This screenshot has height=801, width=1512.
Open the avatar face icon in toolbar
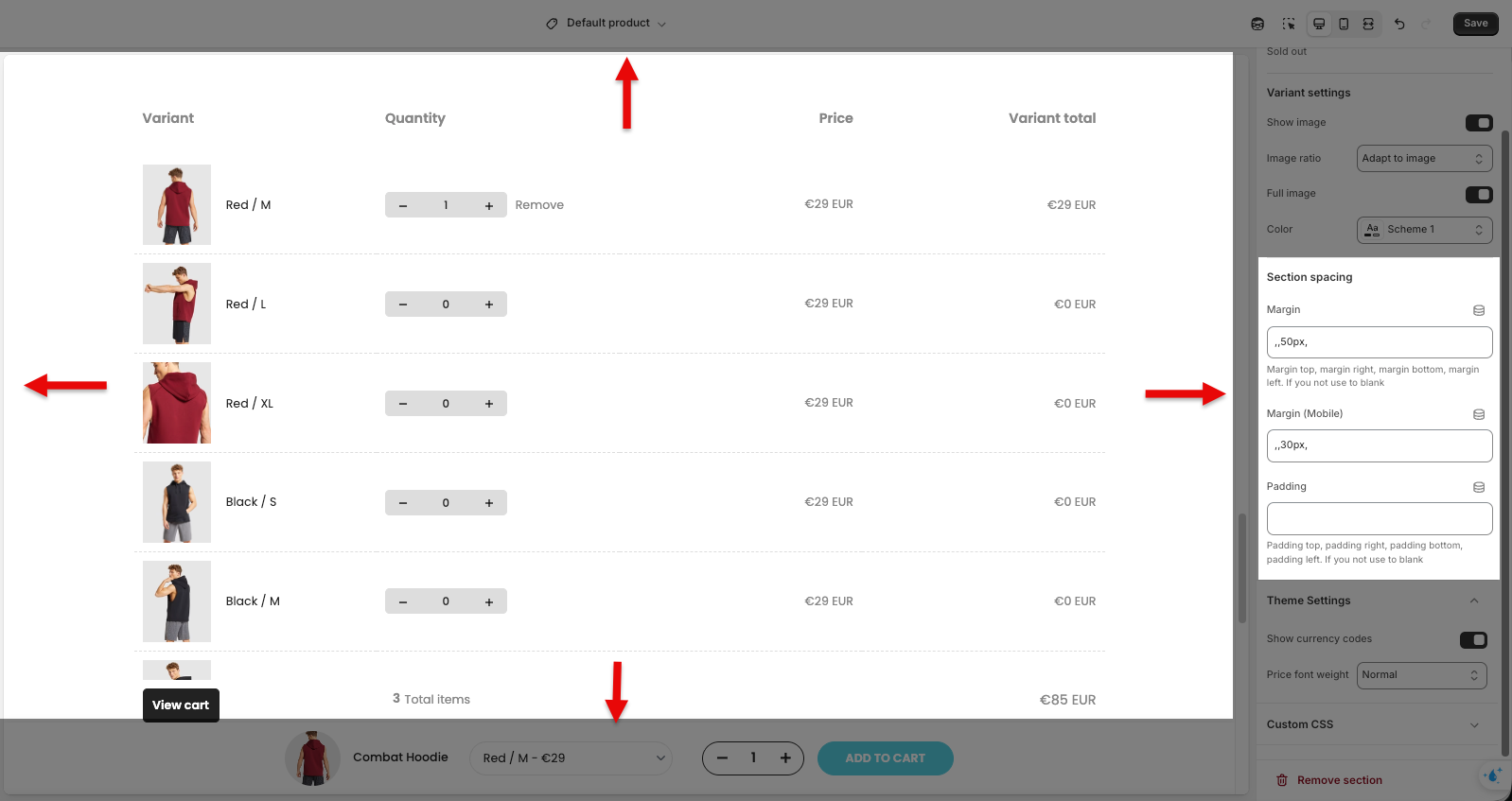coord(1257,24)
